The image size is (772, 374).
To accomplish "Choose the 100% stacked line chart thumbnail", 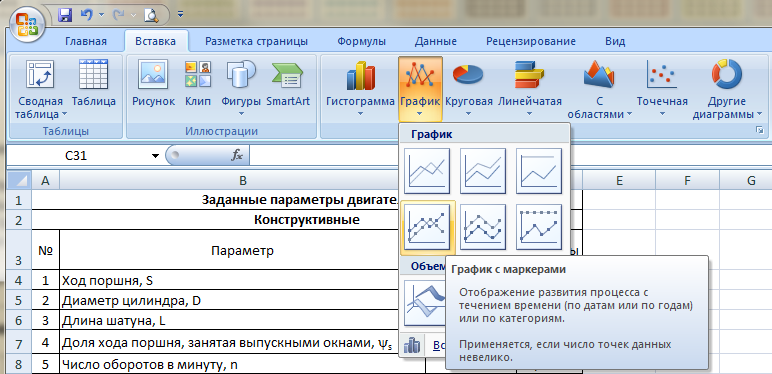I will (539, 170).
